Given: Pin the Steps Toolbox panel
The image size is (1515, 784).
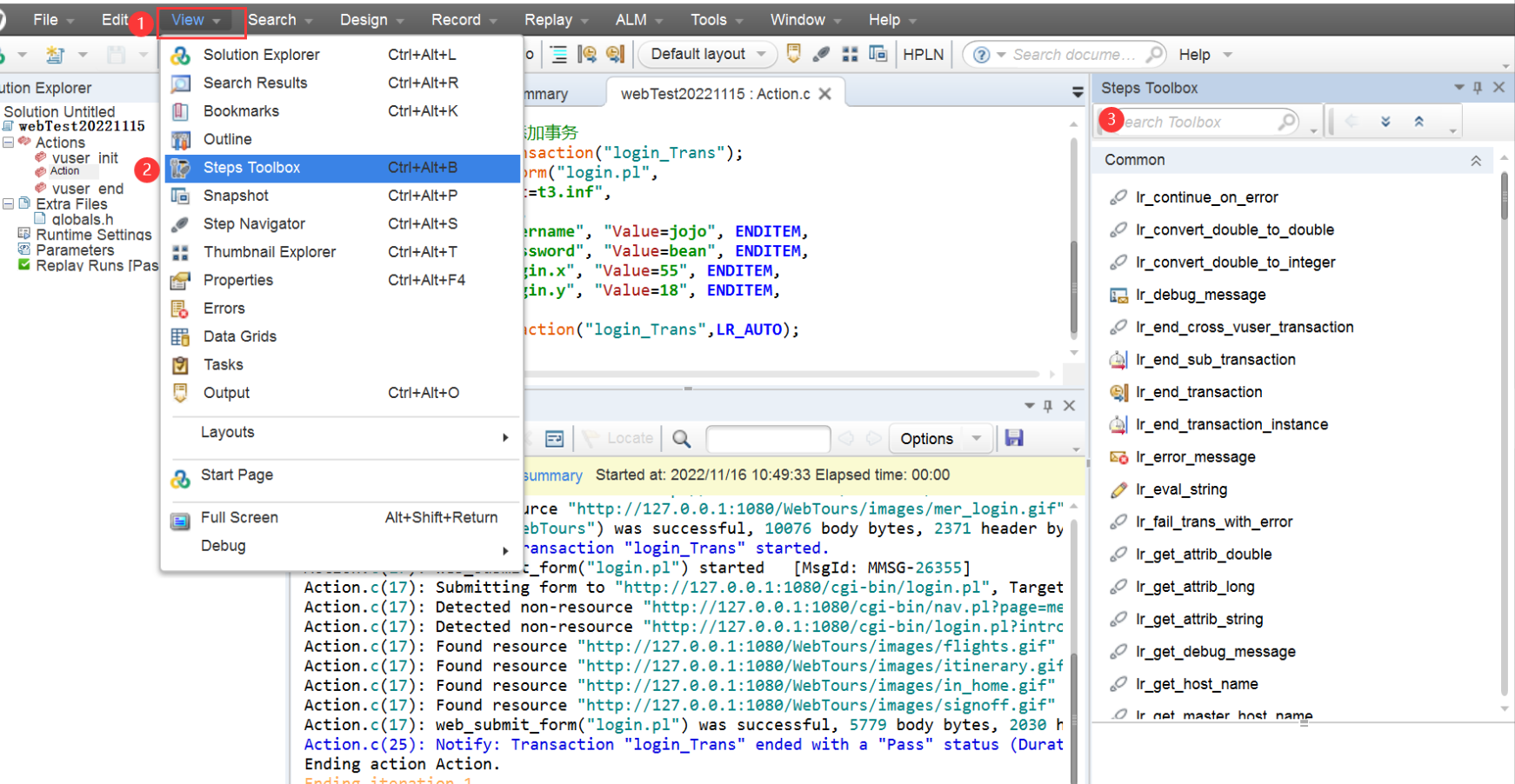Looking at the screenshot, I should (x=1478, y=88).
